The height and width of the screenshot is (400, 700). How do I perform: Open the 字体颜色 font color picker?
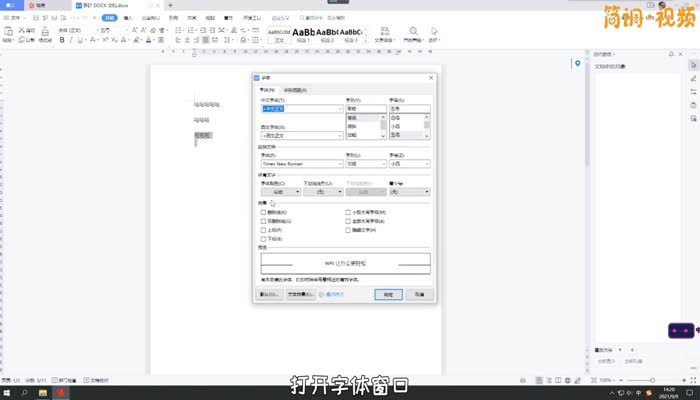[281, 192]
